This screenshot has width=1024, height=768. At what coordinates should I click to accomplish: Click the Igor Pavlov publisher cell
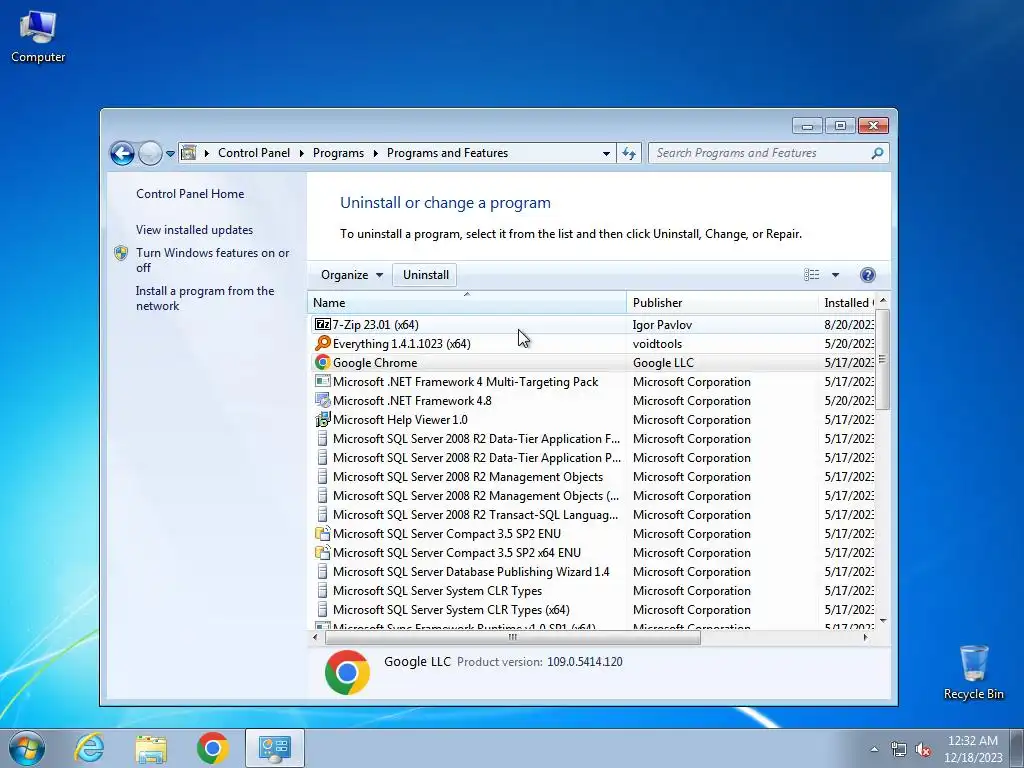pyautogui.click(x=662, y=325)
